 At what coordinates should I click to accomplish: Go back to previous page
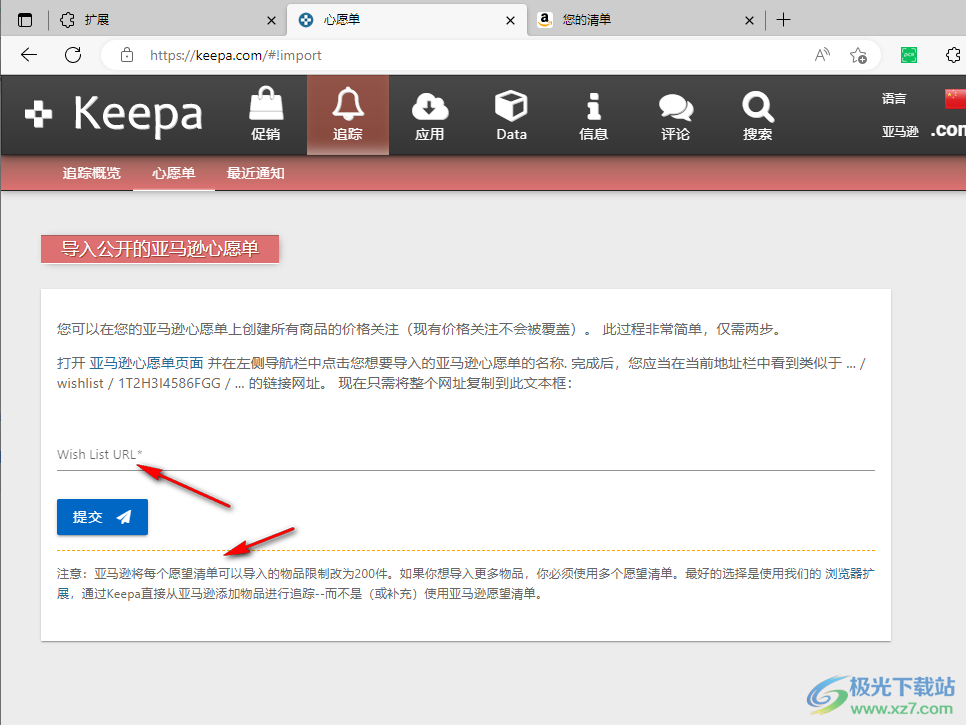click(29, 55)
